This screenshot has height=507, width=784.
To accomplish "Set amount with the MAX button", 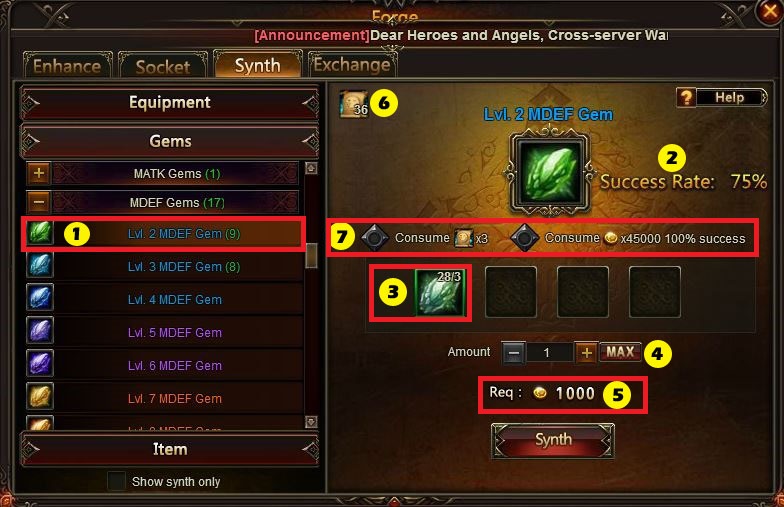I will click(620, 352).
